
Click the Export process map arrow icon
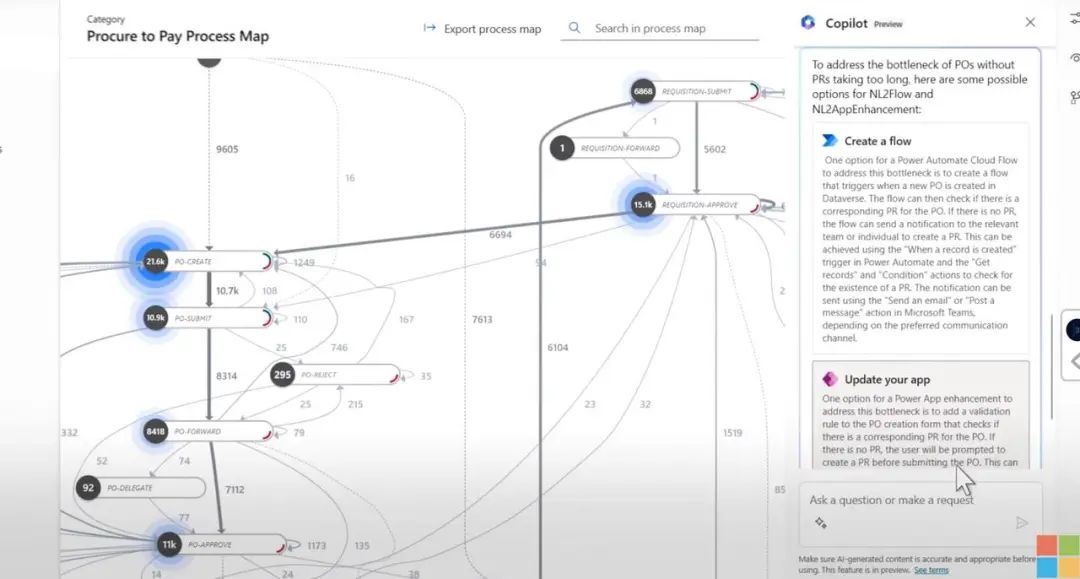click(x=430, y=28)
